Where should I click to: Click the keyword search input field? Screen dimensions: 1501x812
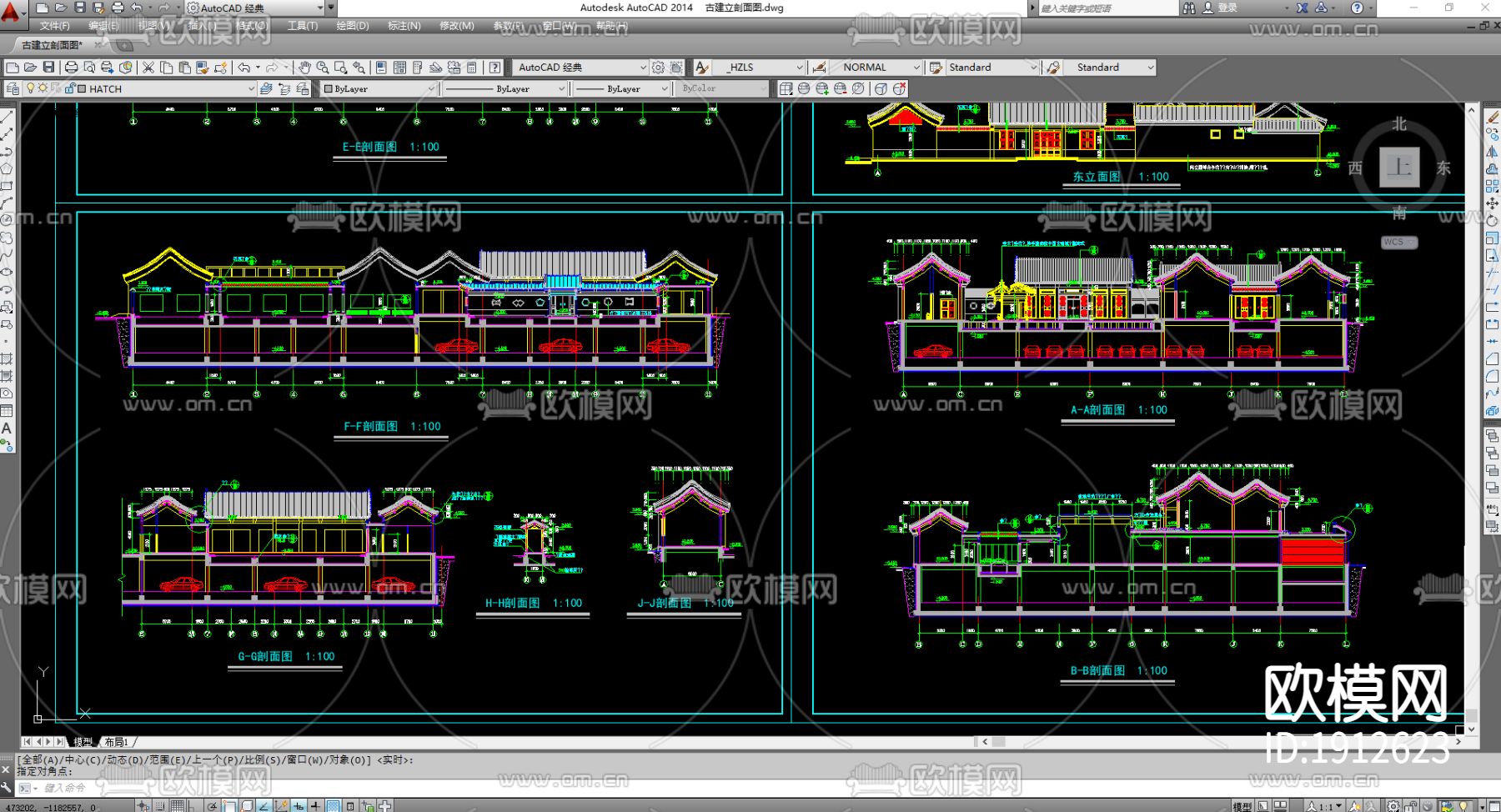tap(1107, 8)
